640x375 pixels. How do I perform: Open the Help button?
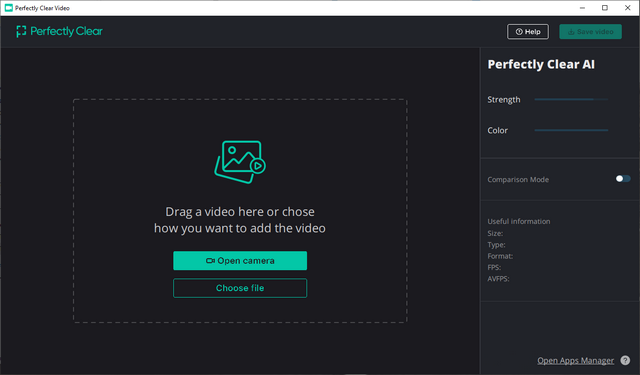pyautogui.click(x=528, y=32)
